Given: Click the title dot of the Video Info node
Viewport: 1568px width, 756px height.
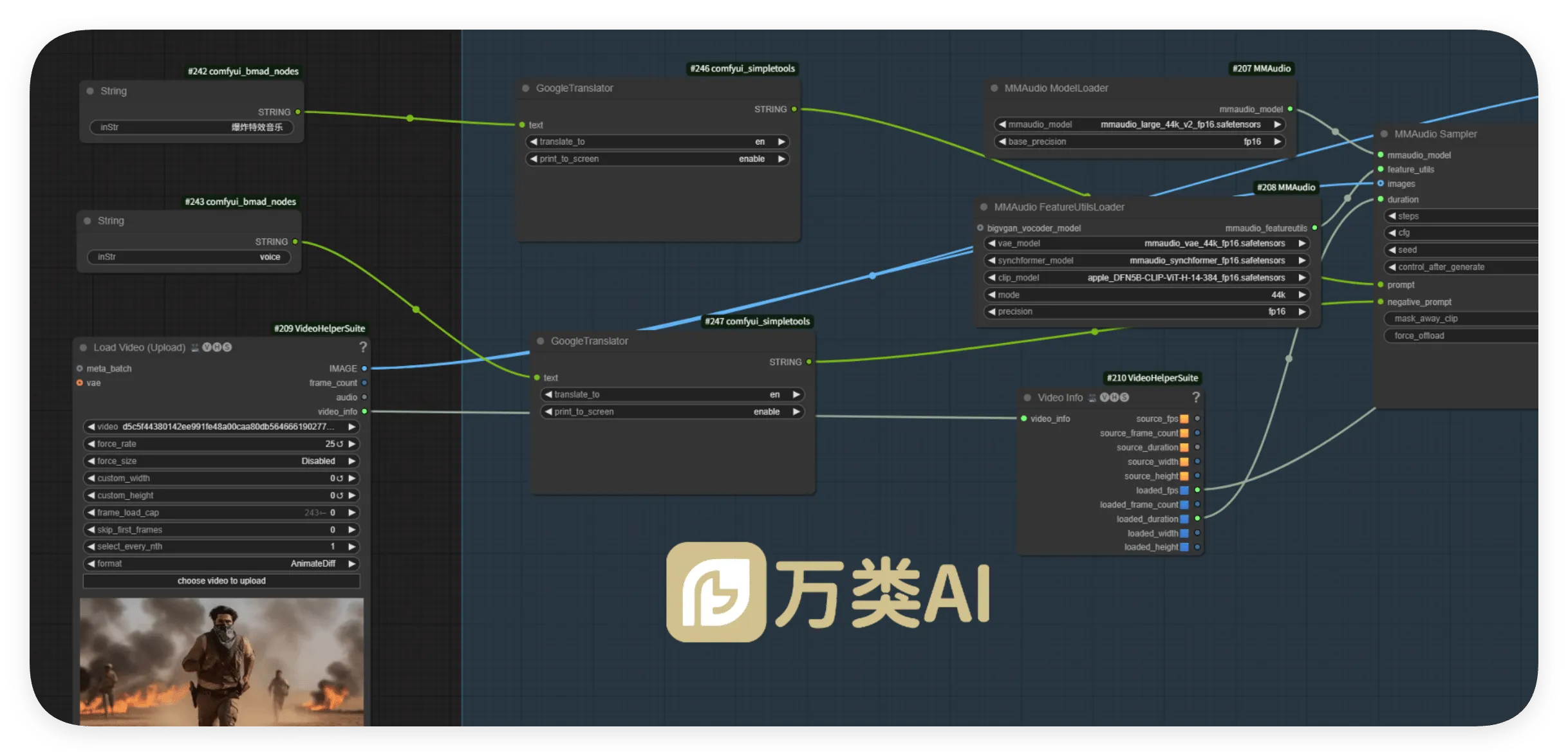Looking at the screenshot, I should pyautogui.click(x=1027, y=398).
